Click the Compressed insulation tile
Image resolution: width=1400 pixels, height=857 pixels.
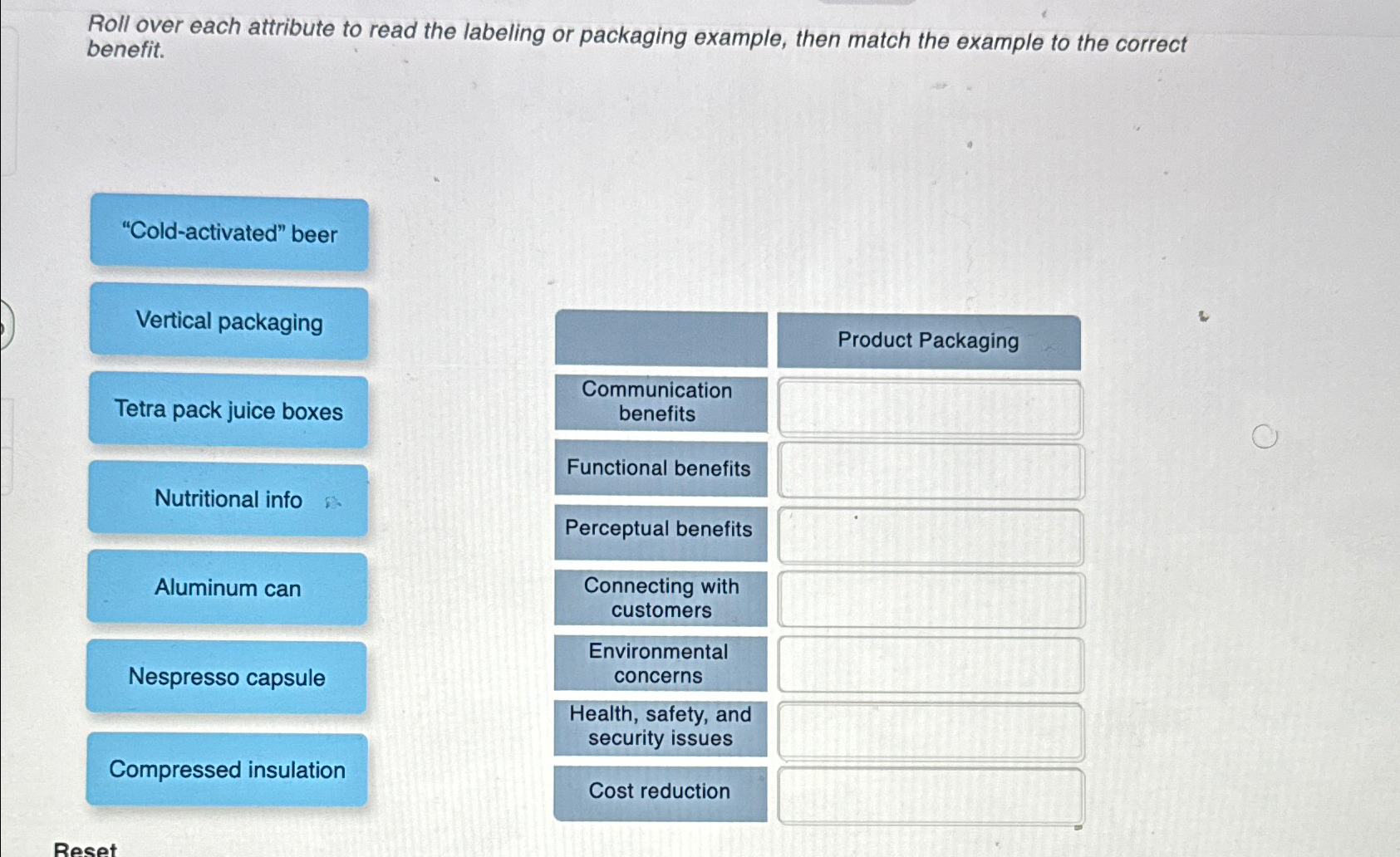click(x=228, y=770)
